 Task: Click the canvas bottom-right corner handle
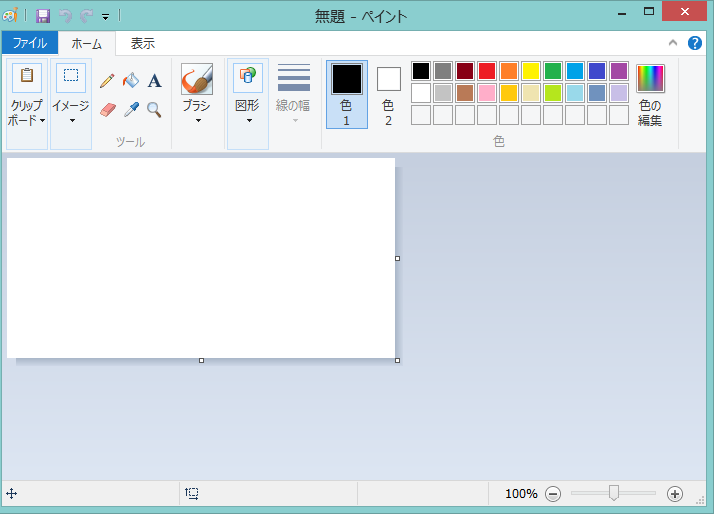tap(398, 361)
